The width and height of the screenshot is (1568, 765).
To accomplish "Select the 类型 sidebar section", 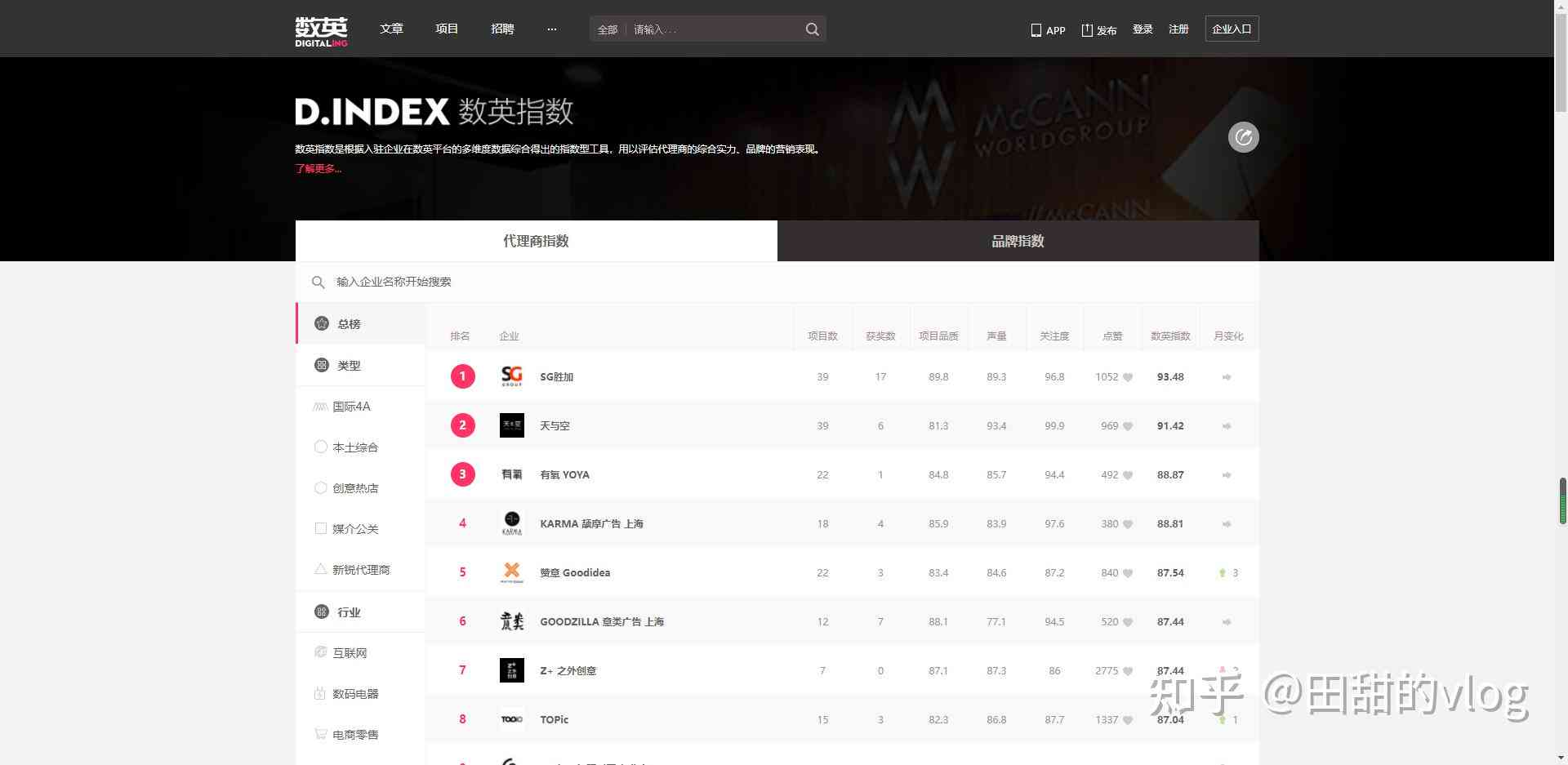I will 360,365.
